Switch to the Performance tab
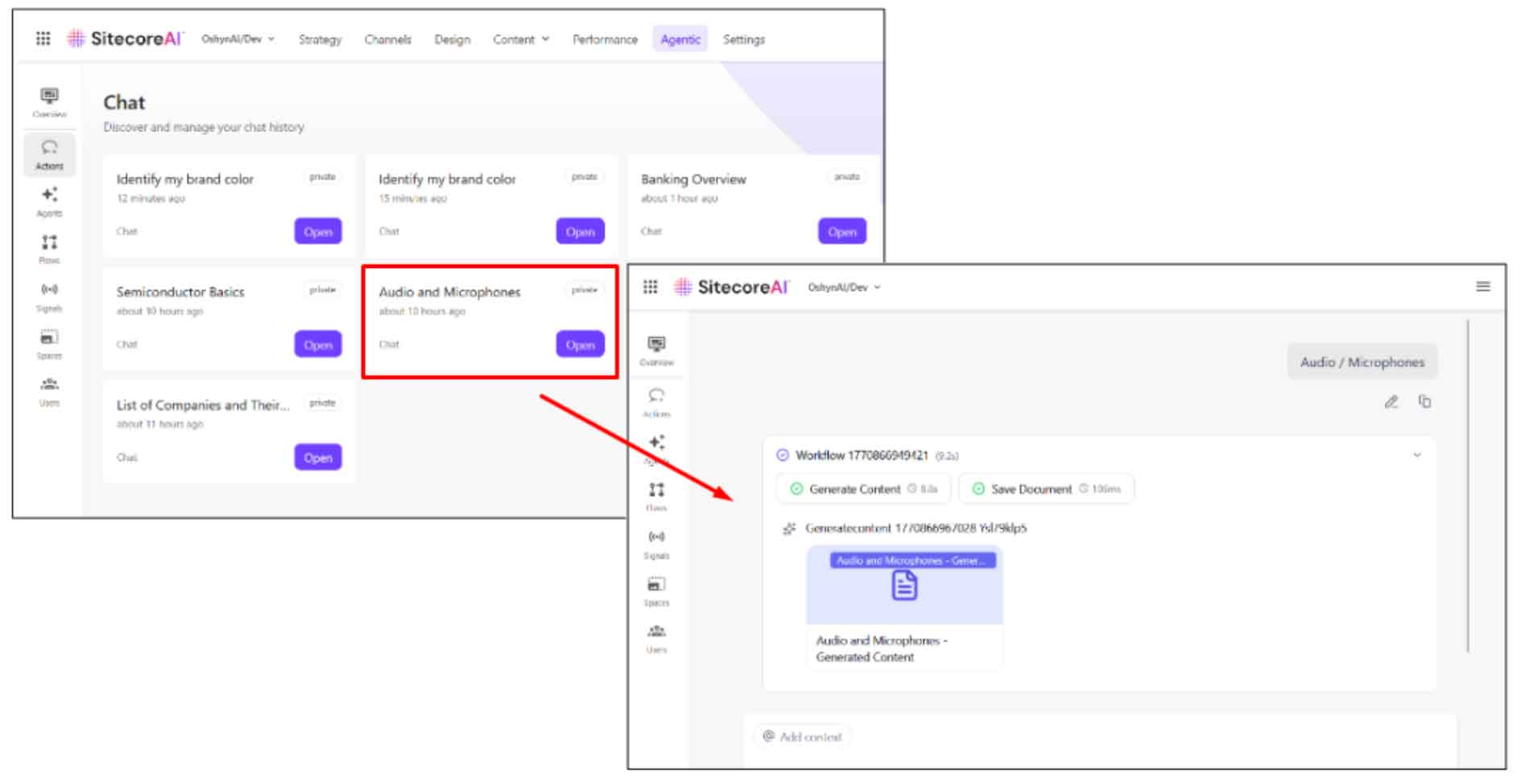Screen dimensions: 1525x784 point(605,39)
